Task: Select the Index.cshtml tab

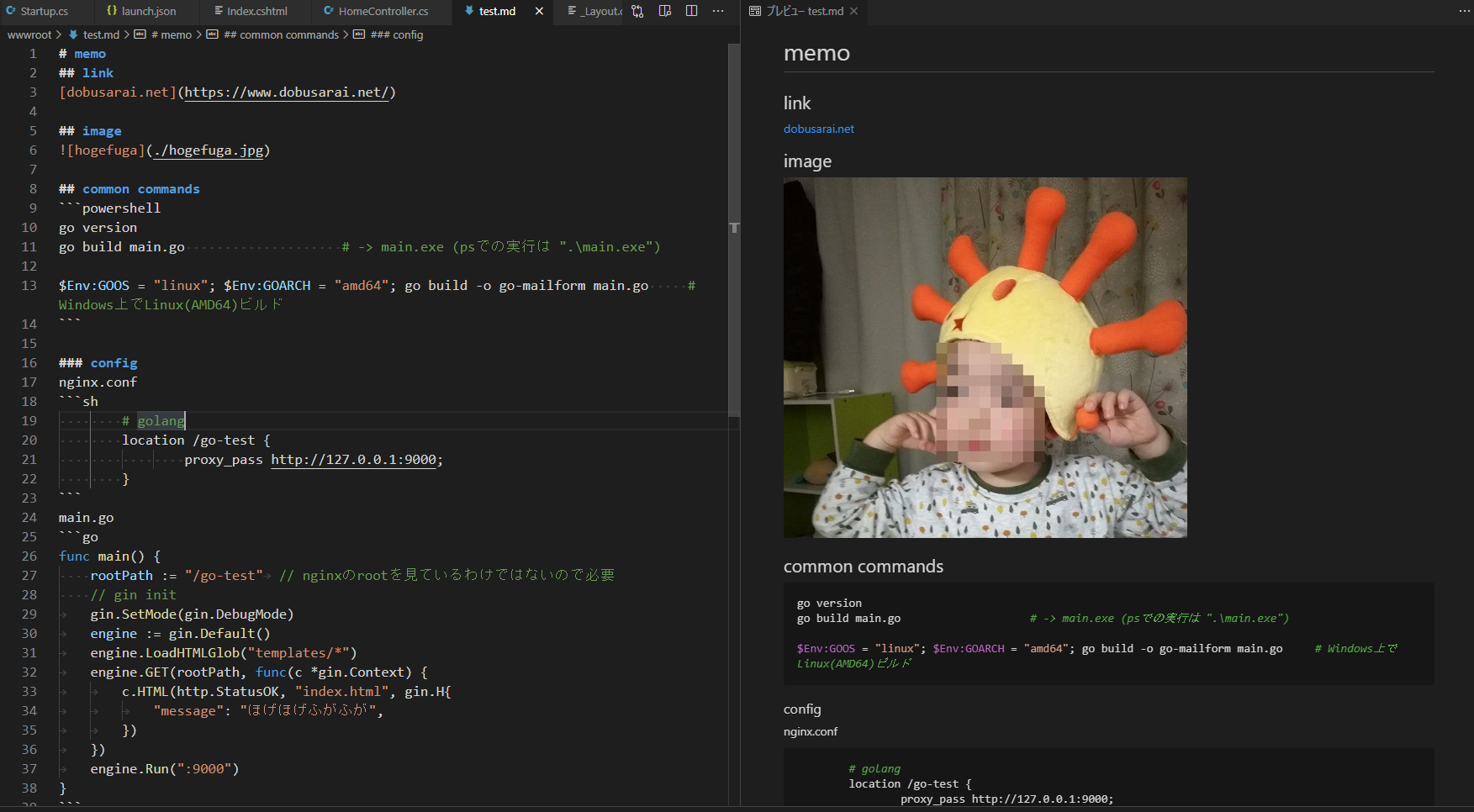Action: (256, 11)
